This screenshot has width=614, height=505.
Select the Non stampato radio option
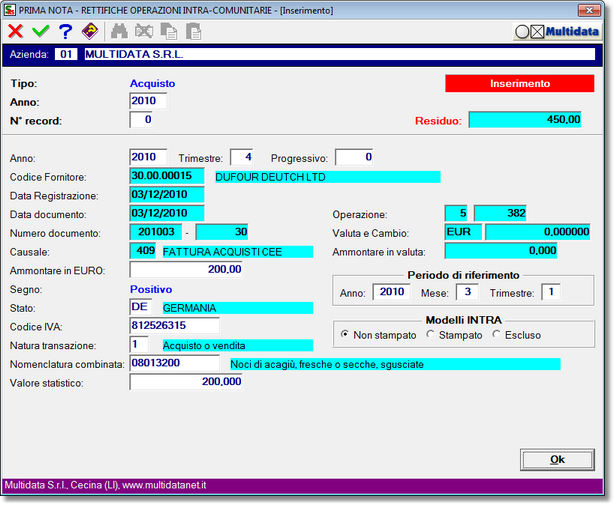pyautogui.click(x=346, y=334)
